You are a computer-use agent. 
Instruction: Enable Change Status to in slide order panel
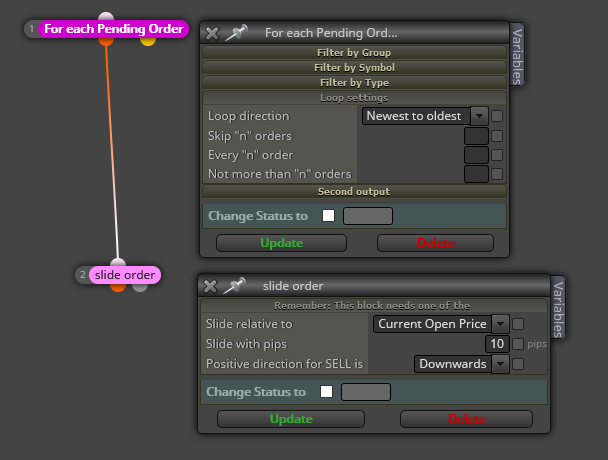pyautogui.click(x=326, y=392)
